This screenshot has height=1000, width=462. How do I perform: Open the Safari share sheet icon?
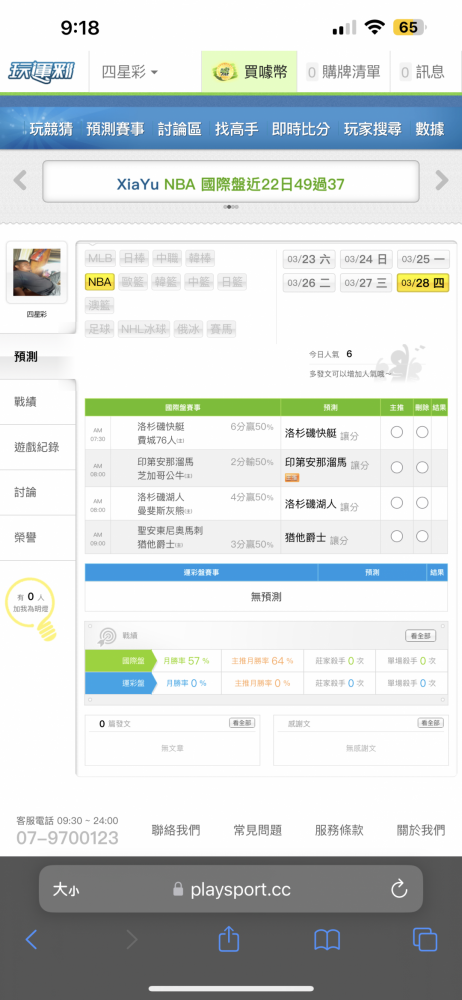[x=228, y=939]
